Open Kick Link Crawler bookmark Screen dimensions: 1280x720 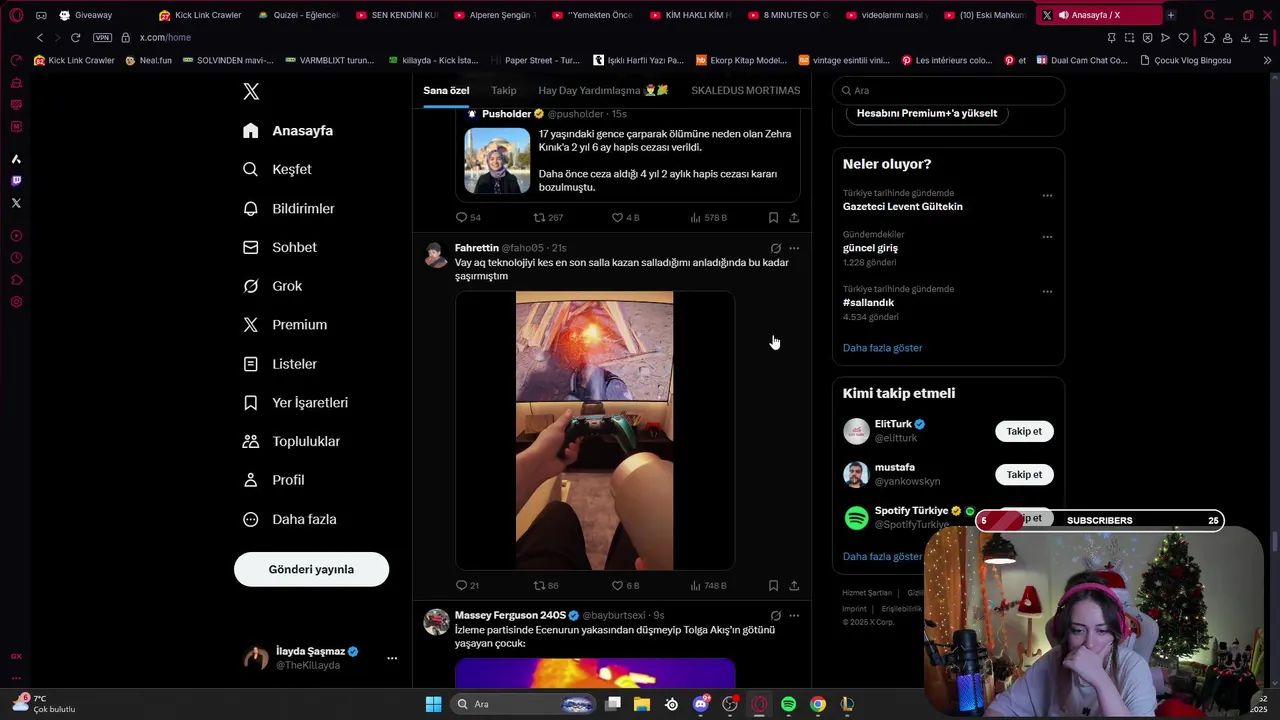[x=74, y=60]
